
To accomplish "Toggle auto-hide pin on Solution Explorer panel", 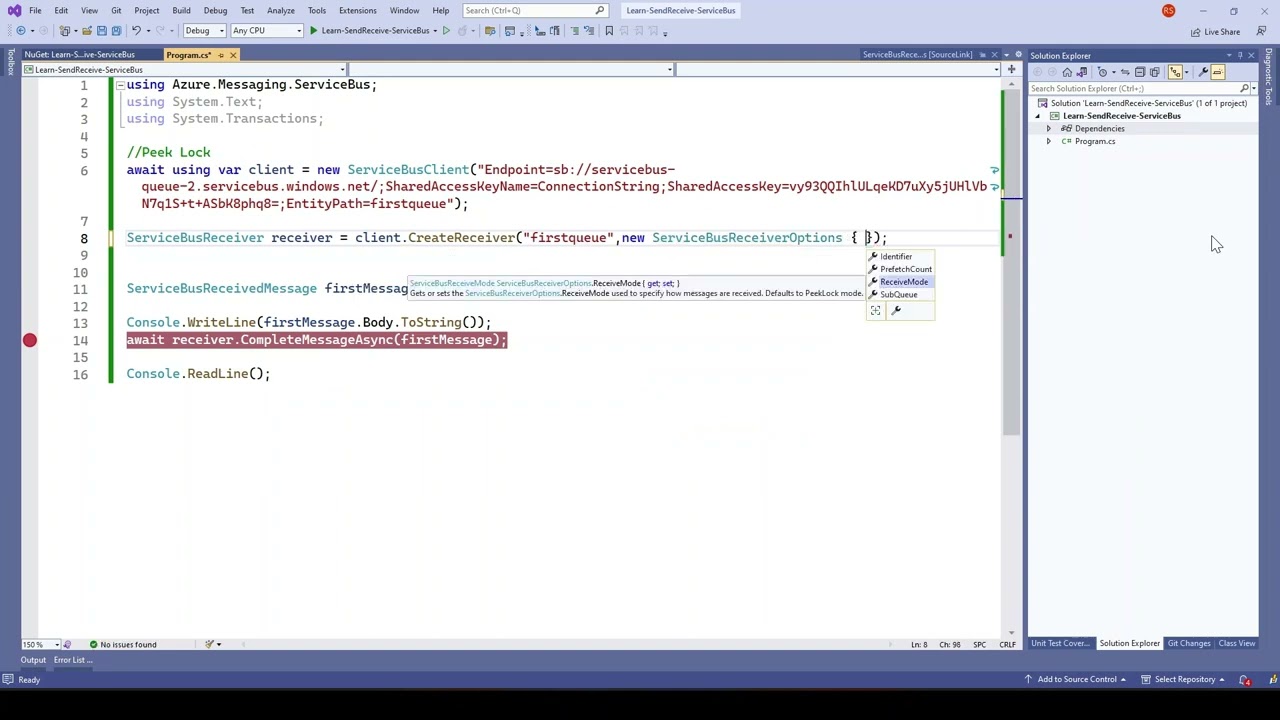I will (1240, 55).
